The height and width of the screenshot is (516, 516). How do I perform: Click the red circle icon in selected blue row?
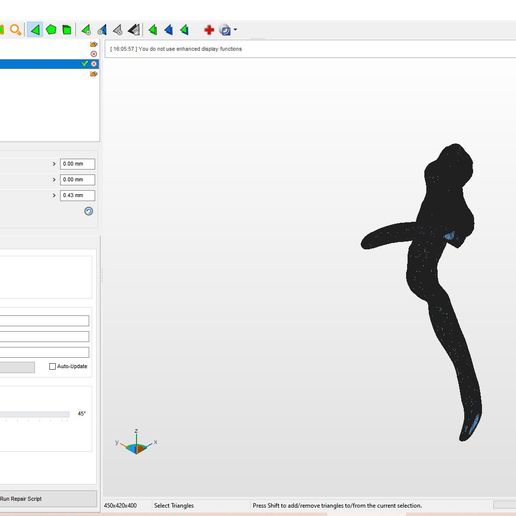click(94, 64)
